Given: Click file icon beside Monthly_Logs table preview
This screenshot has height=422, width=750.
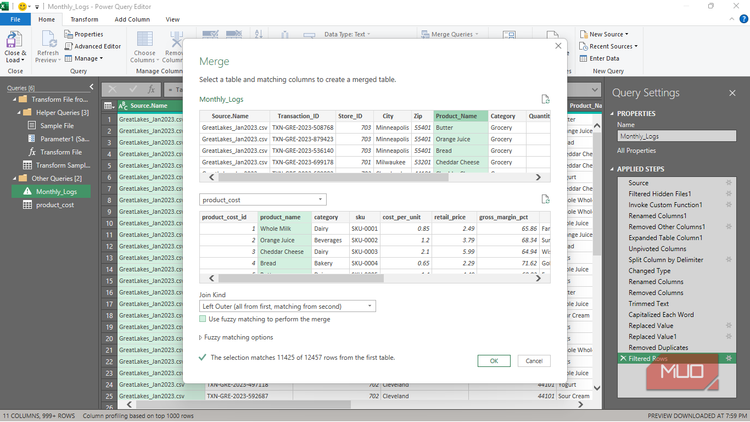Looking at the screenshot, I should 545,99.
